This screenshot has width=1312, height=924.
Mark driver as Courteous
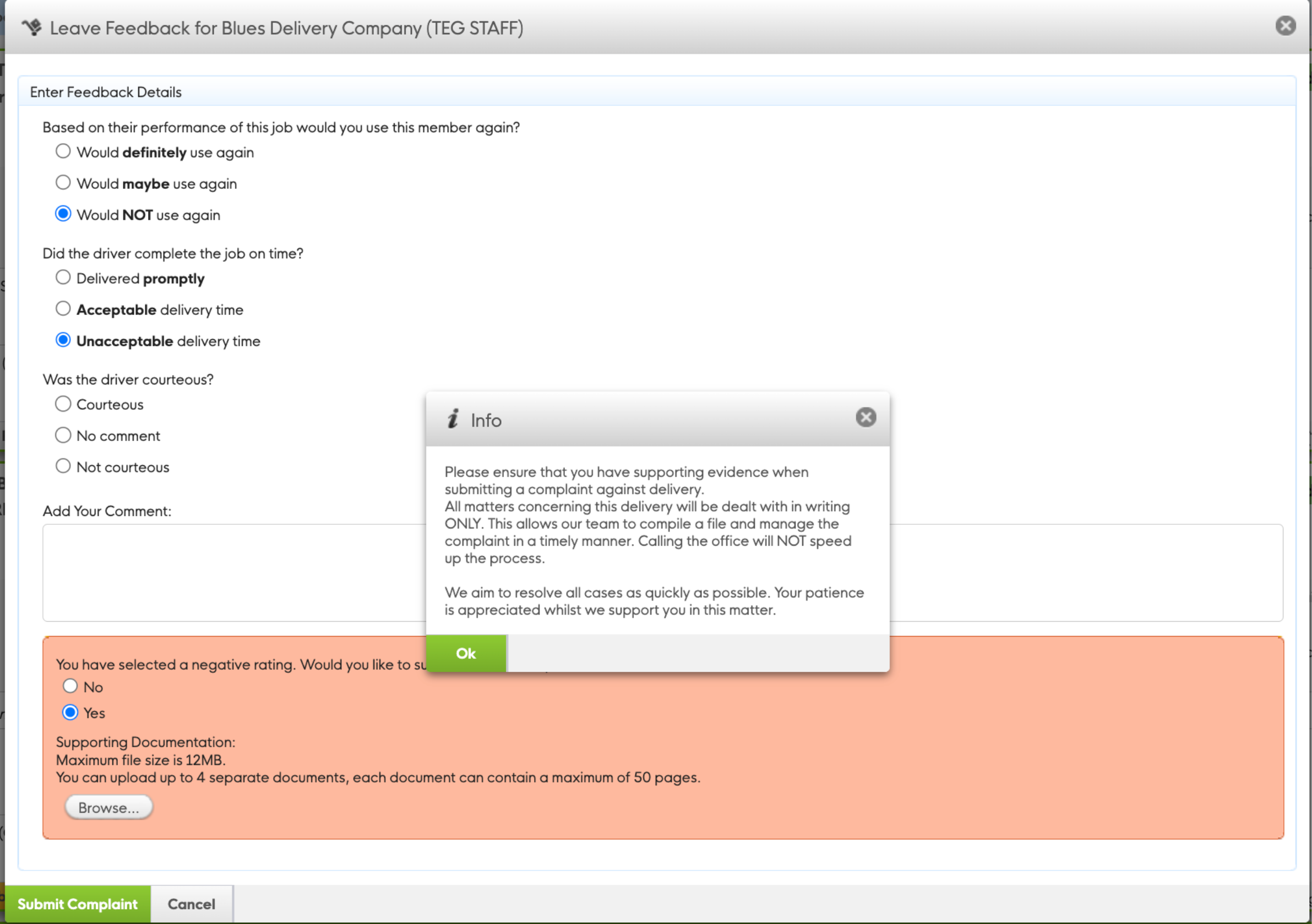click(x=63, y=404)
